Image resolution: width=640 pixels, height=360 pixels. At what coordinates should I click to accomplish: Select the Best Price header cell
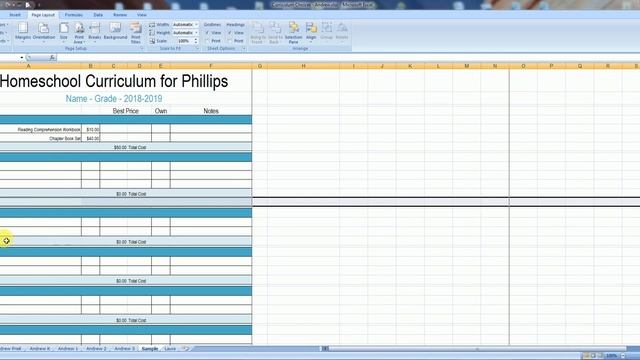click(125, 111)
